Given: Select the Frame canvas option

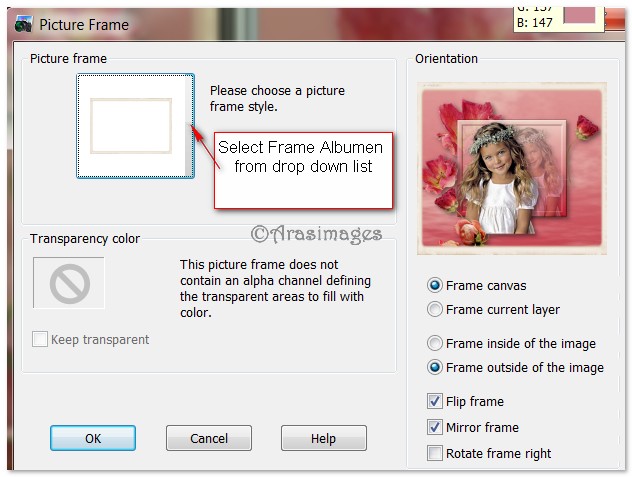Looking at the screenshot, I should (x=435, y=285).
